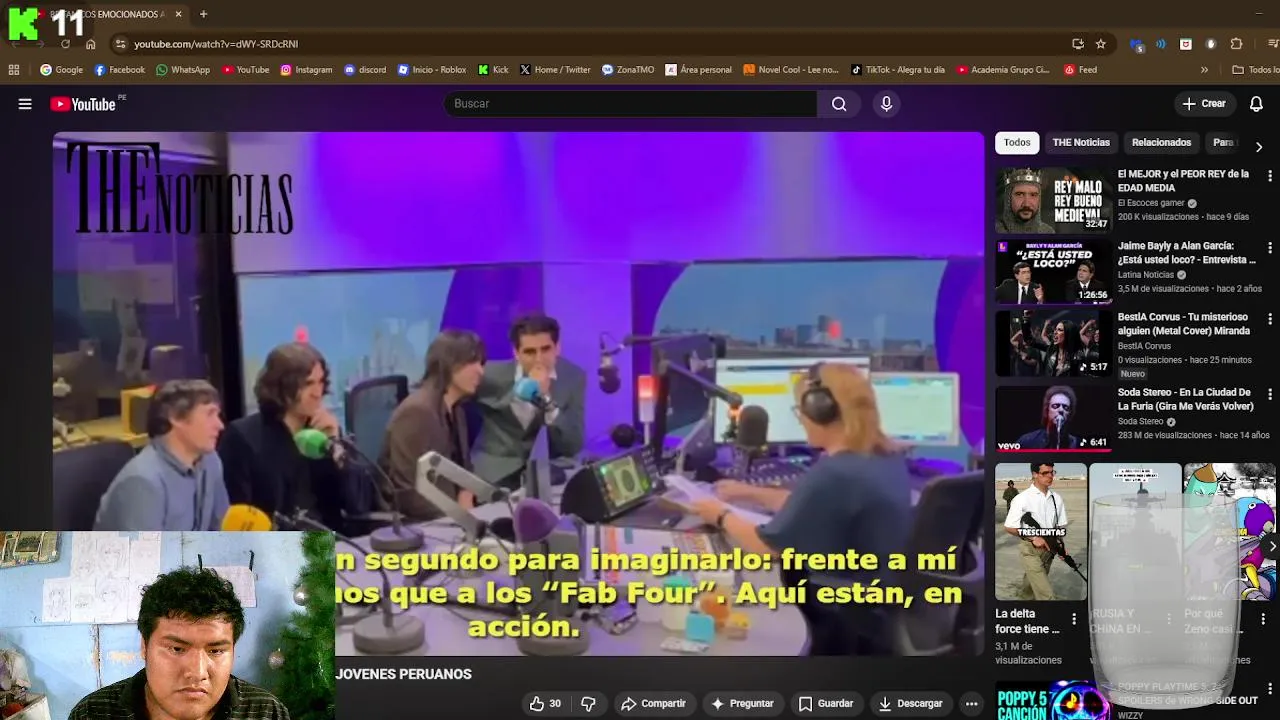Open the ZonaTMO bookmark
The height and width of the screenshot is (720, 1280).
[x=628, y=70]
